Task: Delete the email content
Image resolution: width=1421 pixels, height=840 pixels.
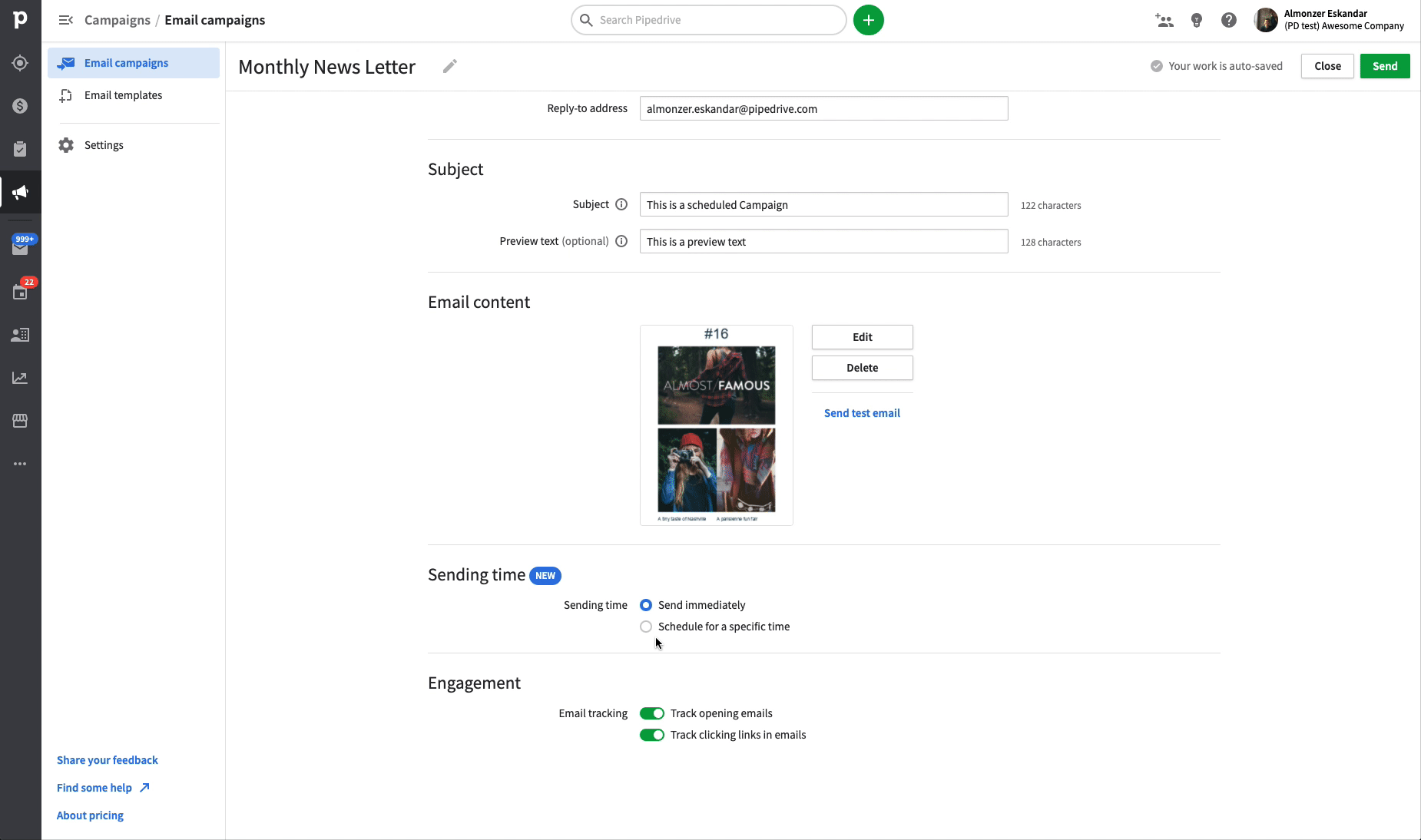Action: pos(863,368)
